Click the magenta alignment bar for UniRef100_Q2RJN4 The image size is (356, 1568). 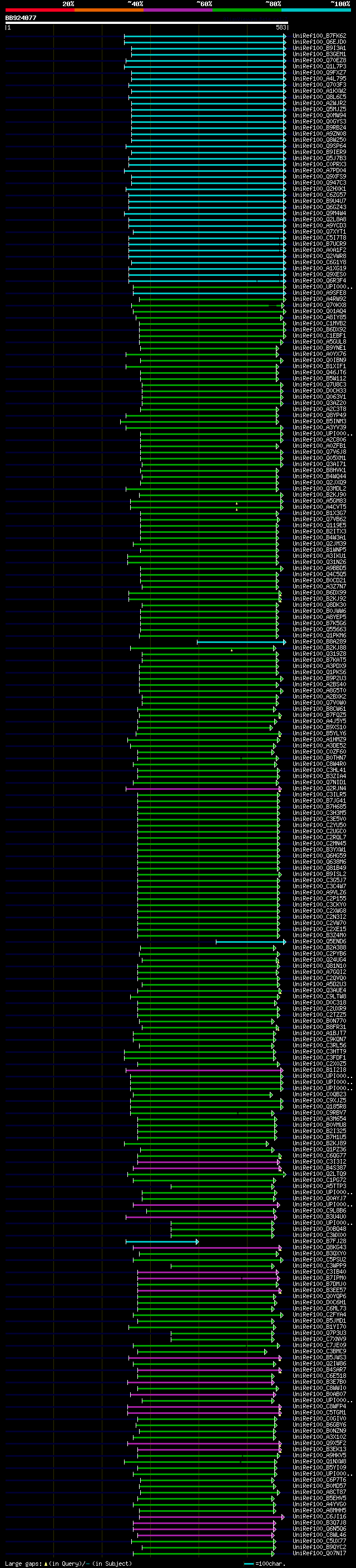coord(203,789)
